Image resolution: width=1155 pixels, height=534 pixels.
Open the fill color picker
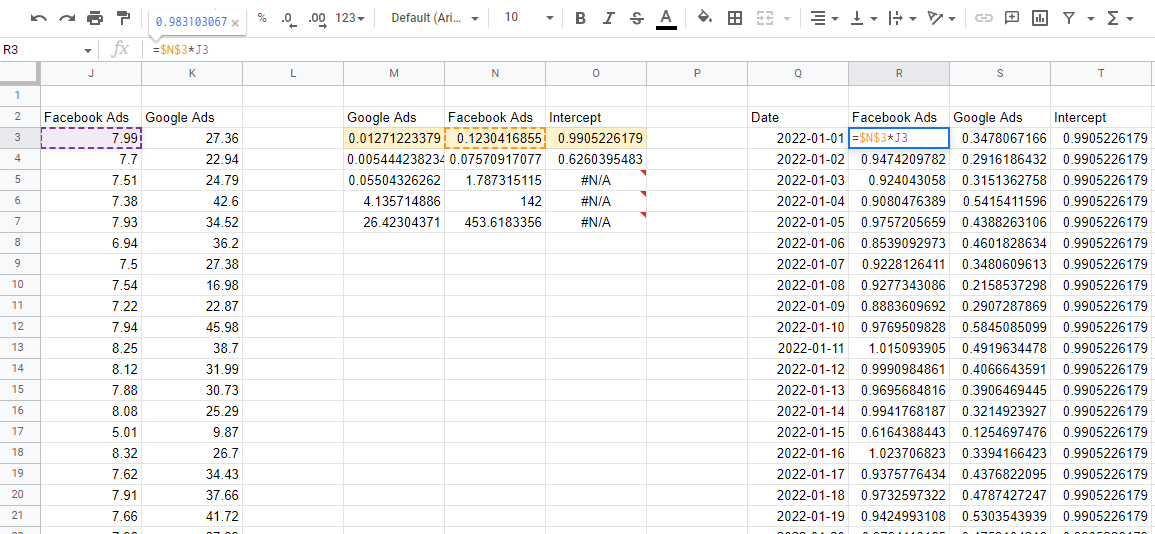tap(705, 18)
